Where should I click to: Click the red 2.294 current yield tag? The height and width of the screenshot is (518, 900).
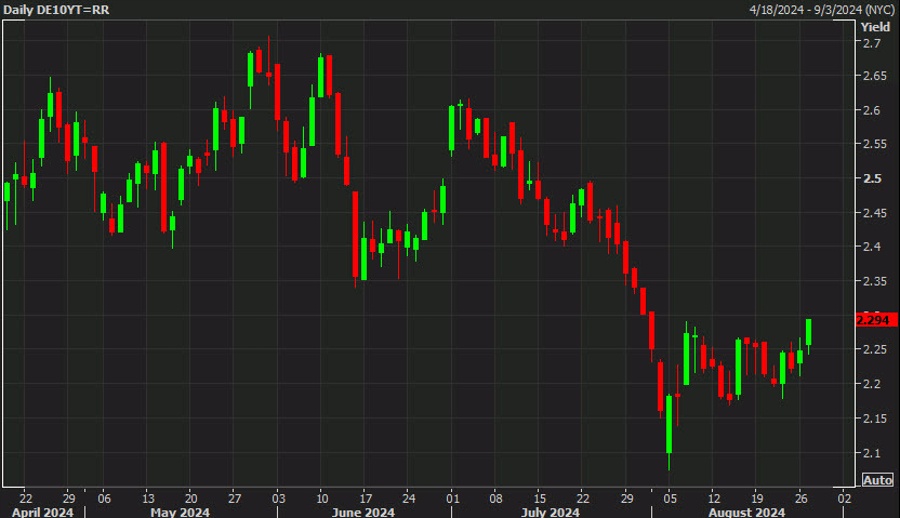[x=877, y=320]
